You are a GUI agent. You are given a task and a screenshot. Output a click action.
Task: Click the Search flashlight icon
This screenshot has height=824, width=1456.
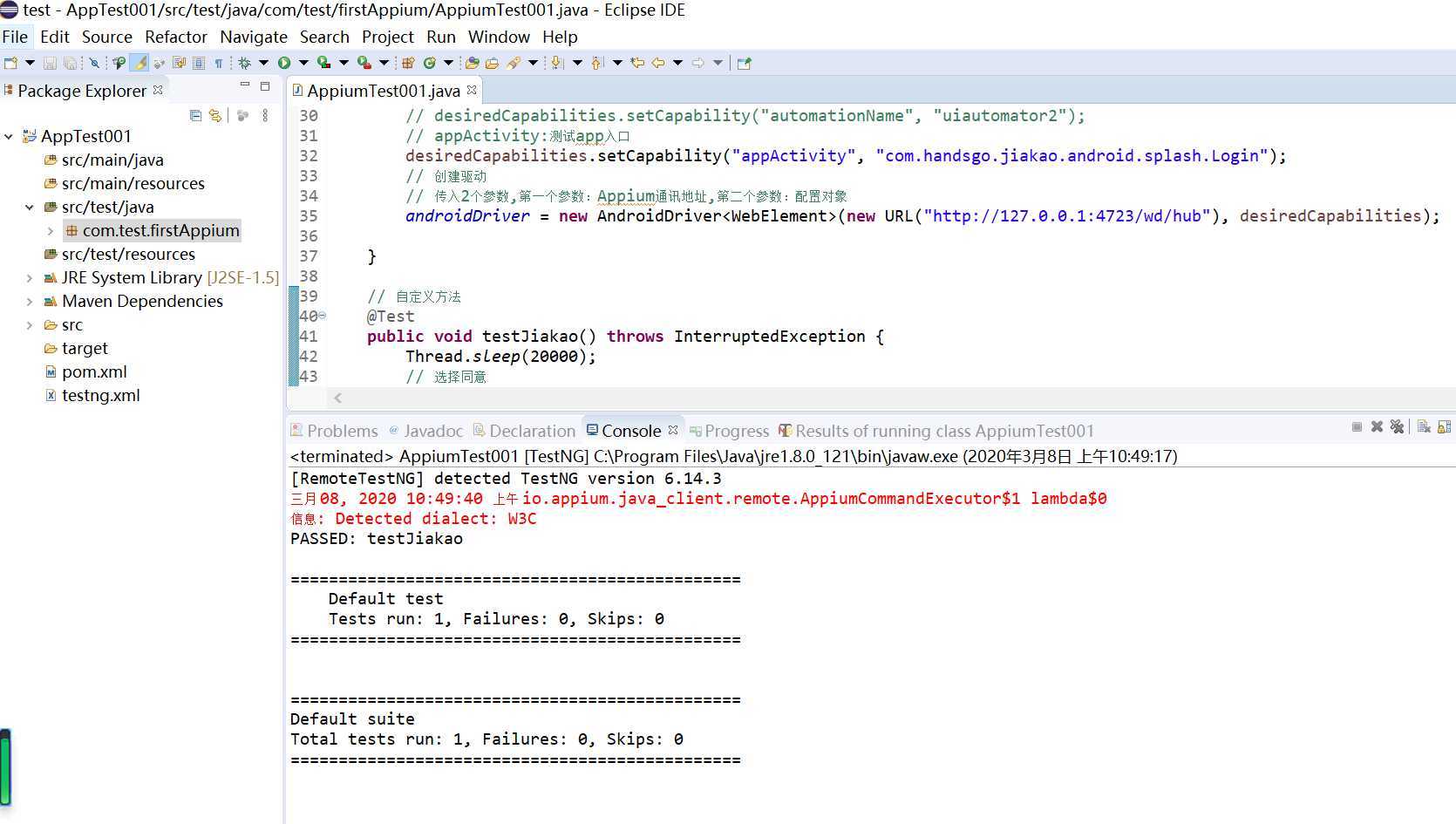click(x=514, y=63)
